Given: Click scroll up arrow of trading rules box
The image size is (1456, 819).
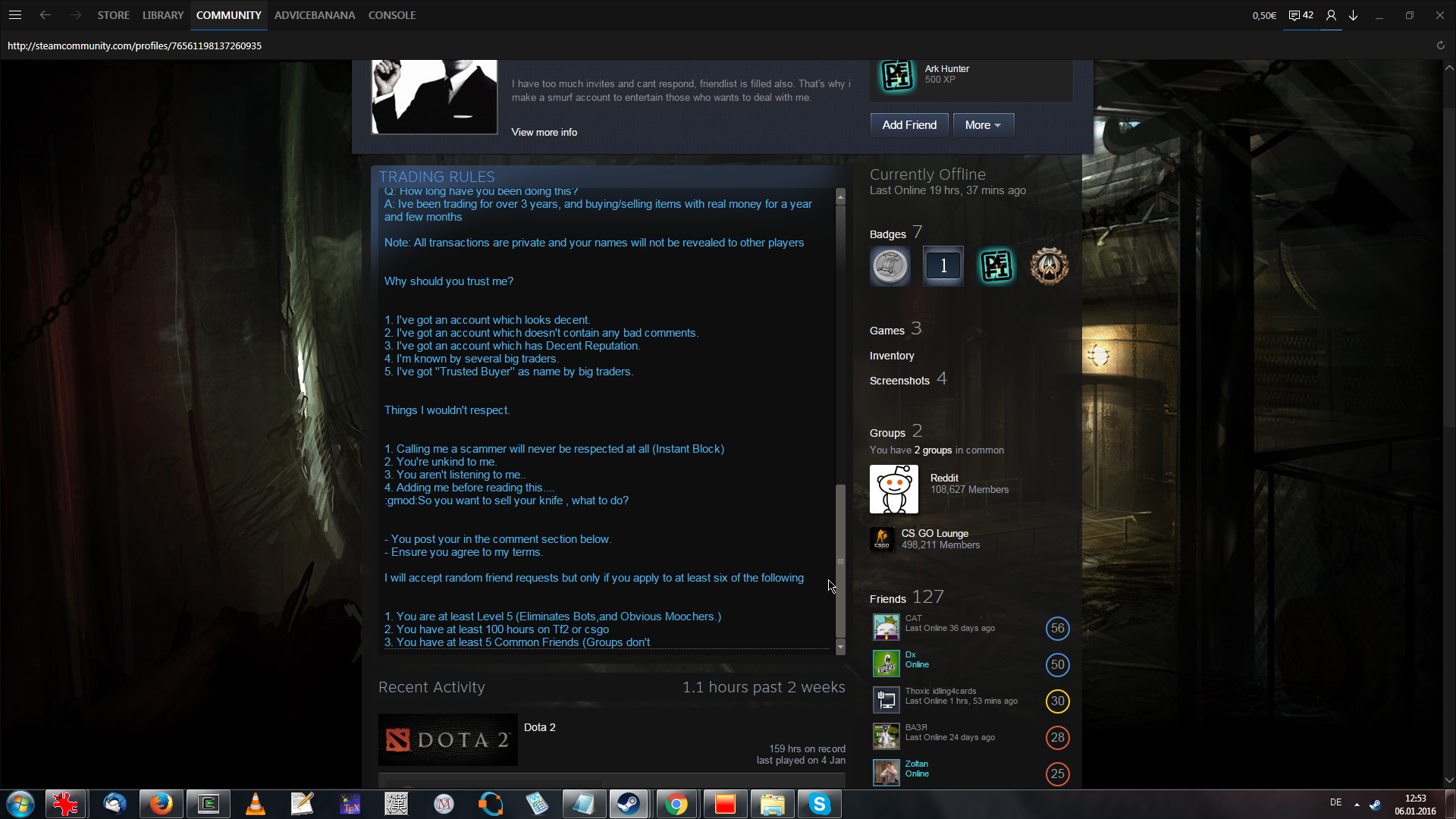Looking at the screenshot, I should coord(840,197).
